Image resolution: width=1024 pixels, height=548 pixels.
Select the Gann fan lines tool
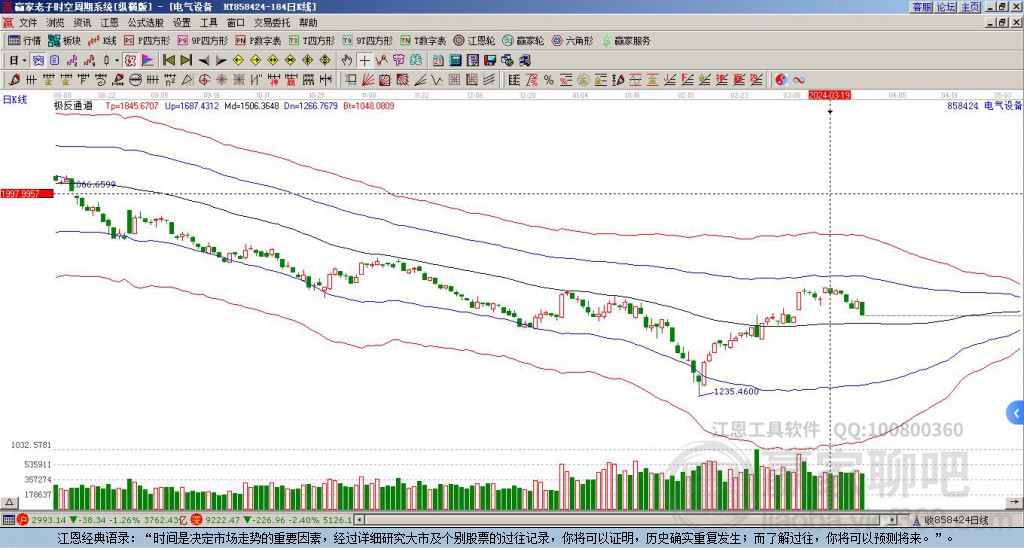[368, 80]
